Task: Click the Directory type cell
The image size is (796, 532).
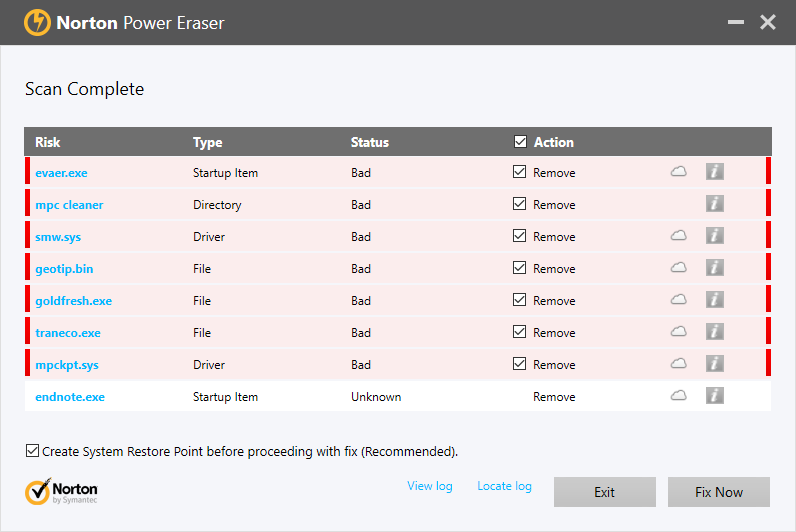Action: (217, 205)
